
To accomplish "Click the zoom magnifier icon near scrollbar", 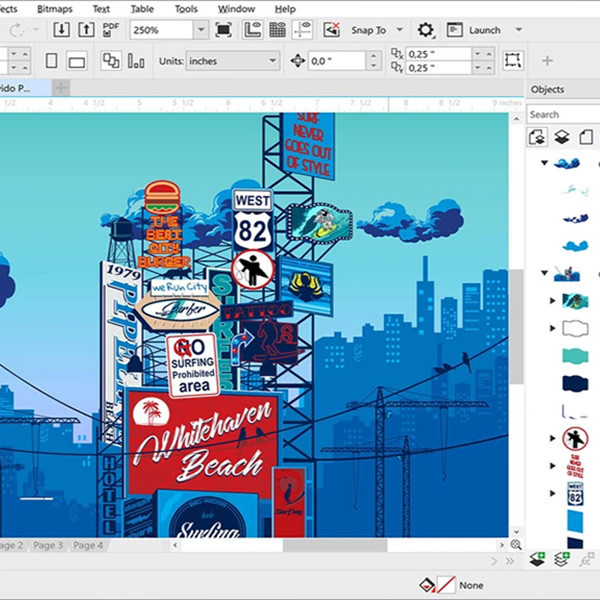I will click(516, 545).
